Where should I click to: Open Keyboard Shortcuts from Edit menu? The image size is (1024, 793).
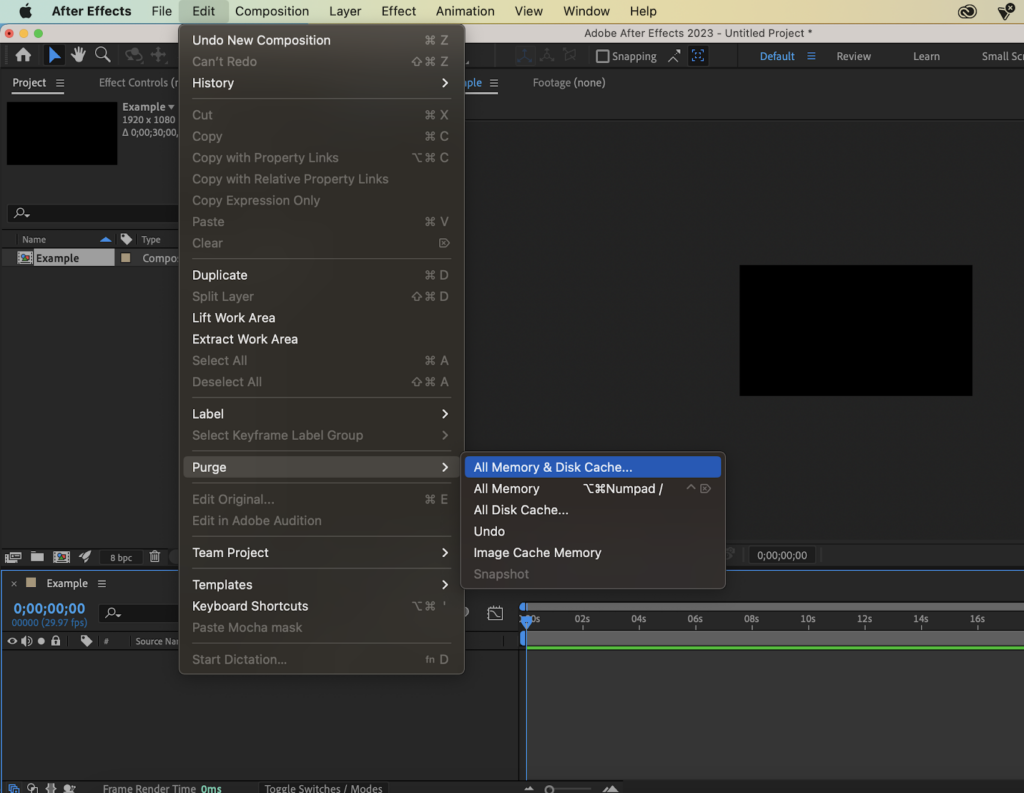coord(321,606)
